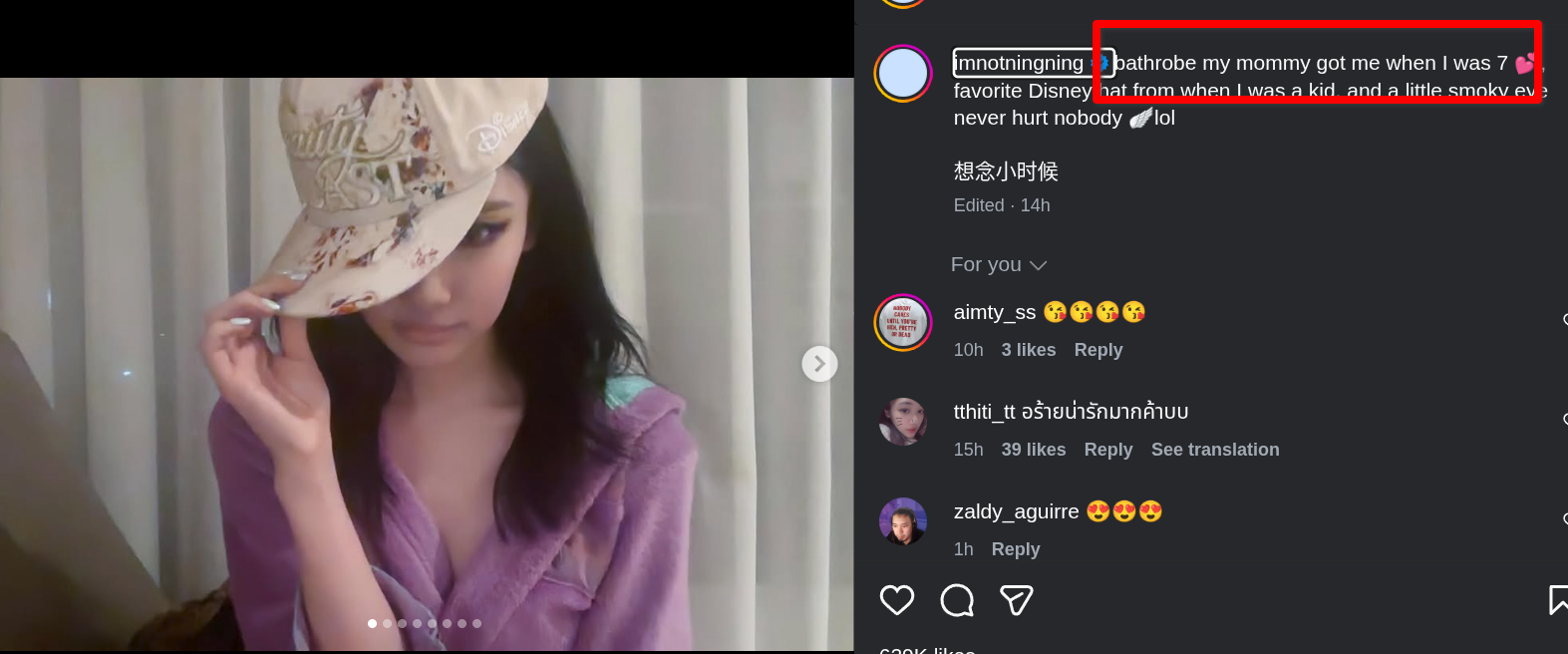Expand the For you comments sorting dropdown

(x=999, y=264)
